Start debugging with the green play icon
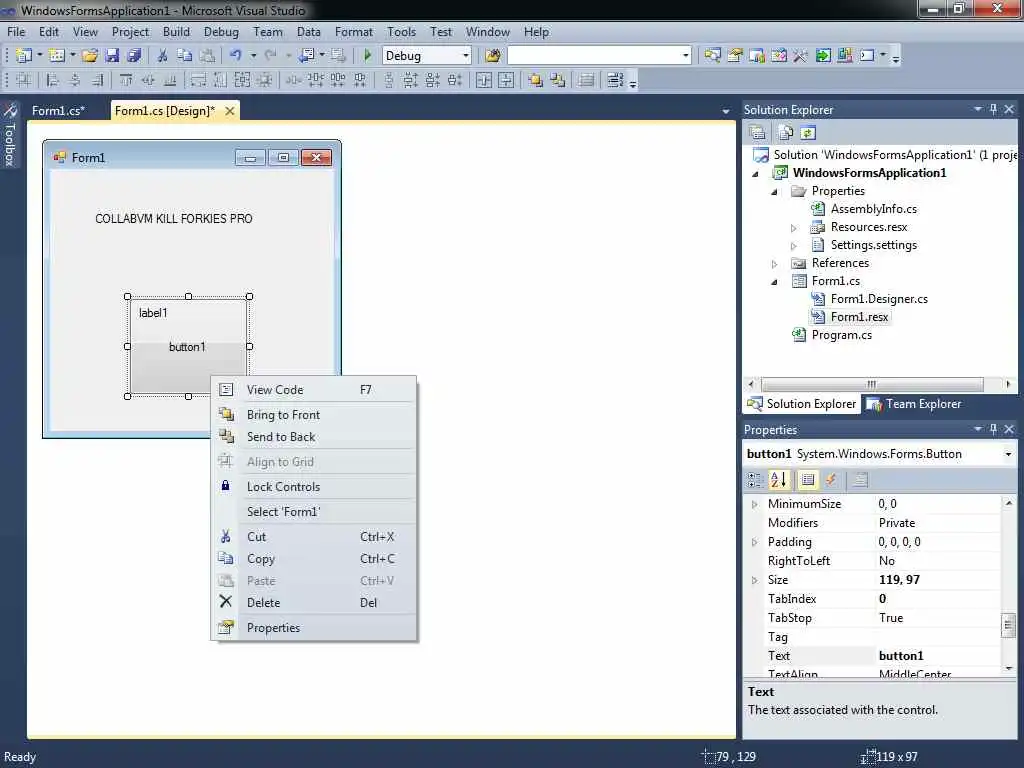The image size is (1024, 768). 367,56
